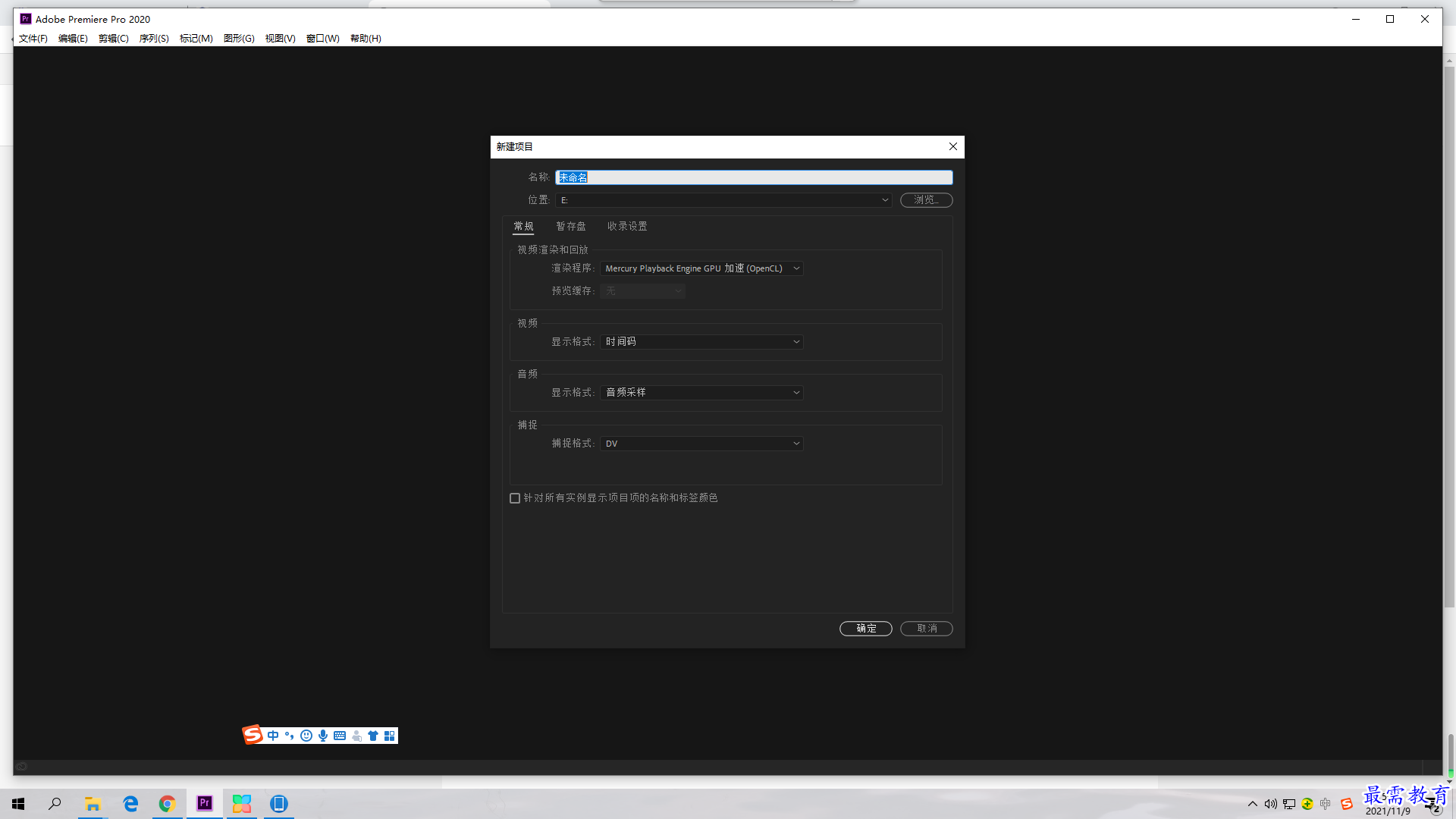The height and width of the screenshot is (819, 1456).
Task: Show hidden tray icons chevron
Action: [x=1253, y=804]
